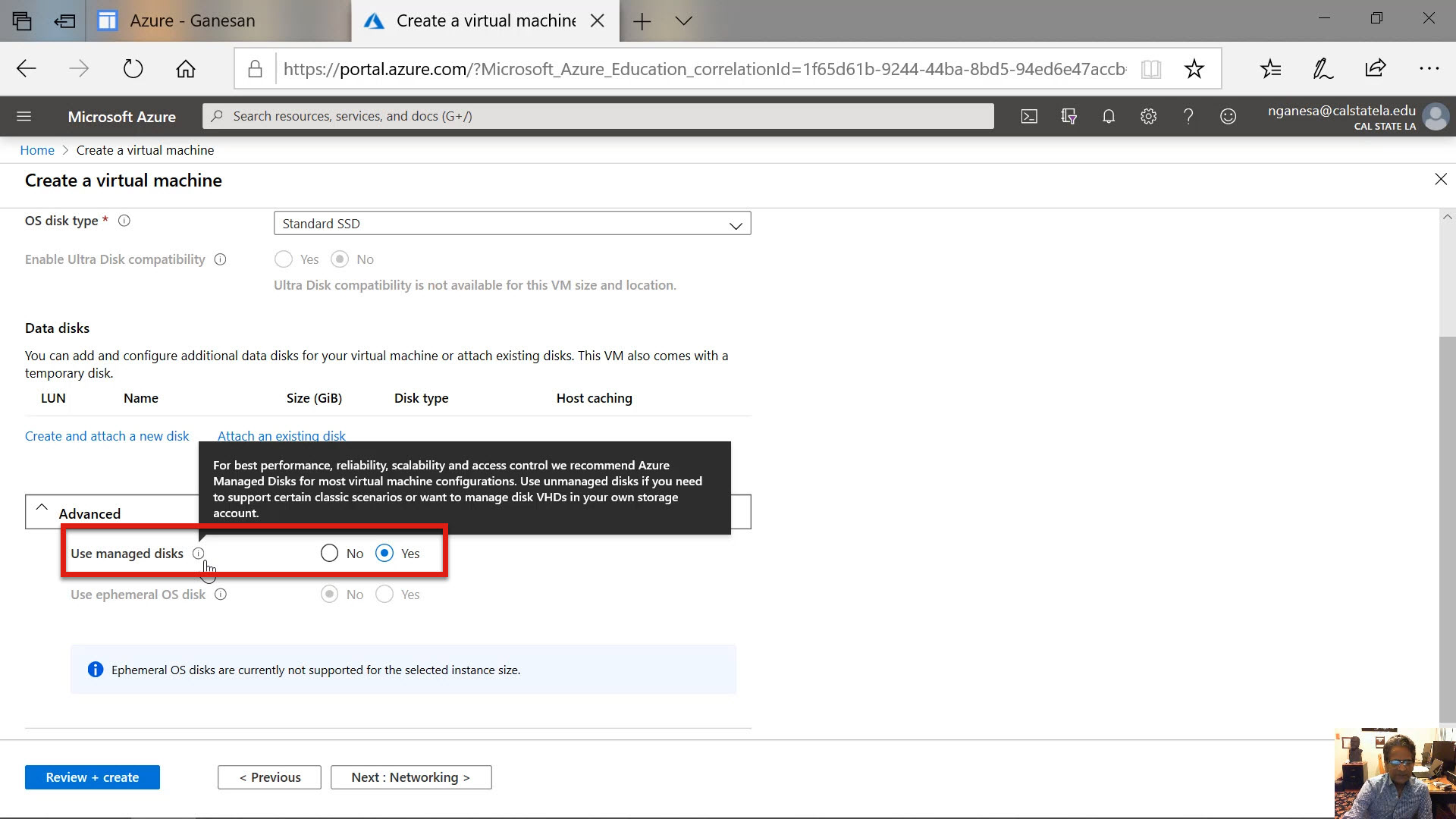Screen dimensions: 1456x819
Task: Open the notifications bell
Action: 1109,116
